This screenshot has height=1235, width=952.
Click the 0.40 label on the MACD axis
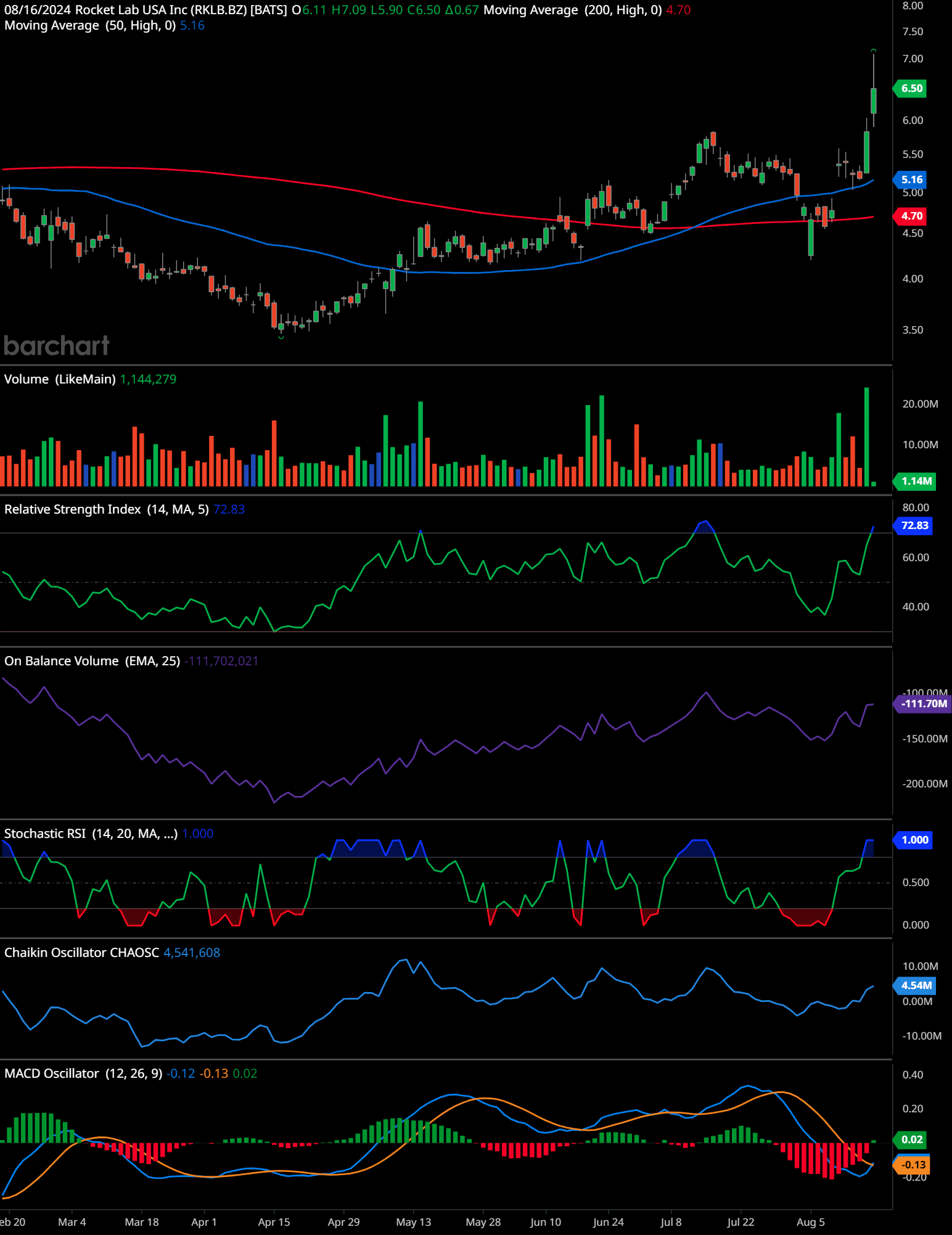click(913, 1075)
